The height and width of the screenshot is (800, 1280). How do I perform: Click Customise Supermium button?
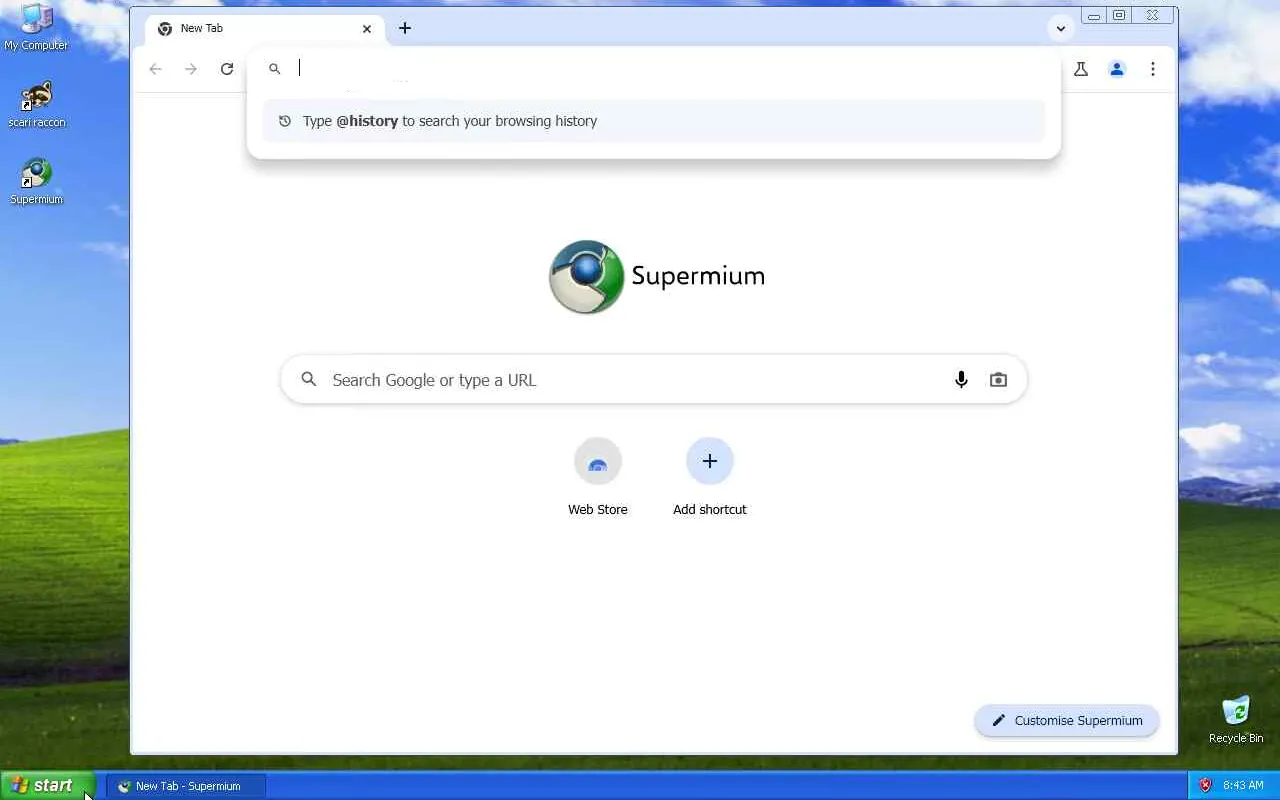click(x=1067, y=720)
